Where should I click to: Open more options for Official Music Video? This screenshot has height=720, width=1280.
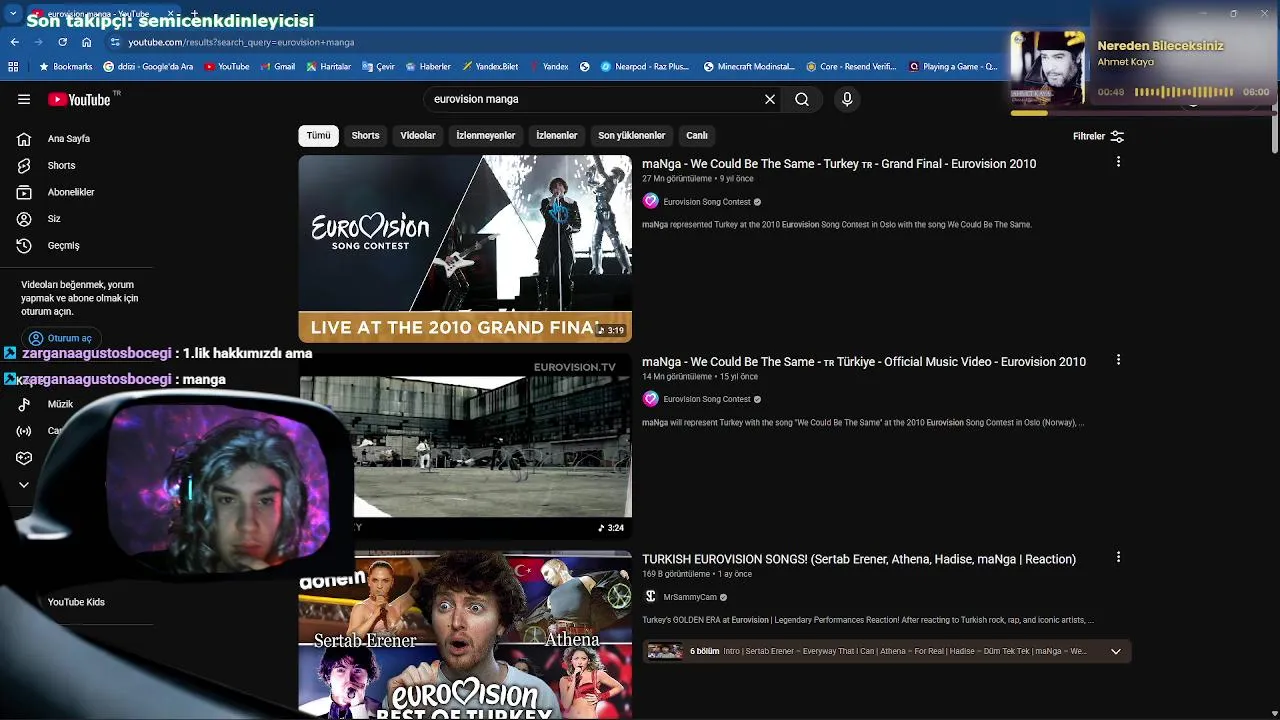tap(1118, 360)
